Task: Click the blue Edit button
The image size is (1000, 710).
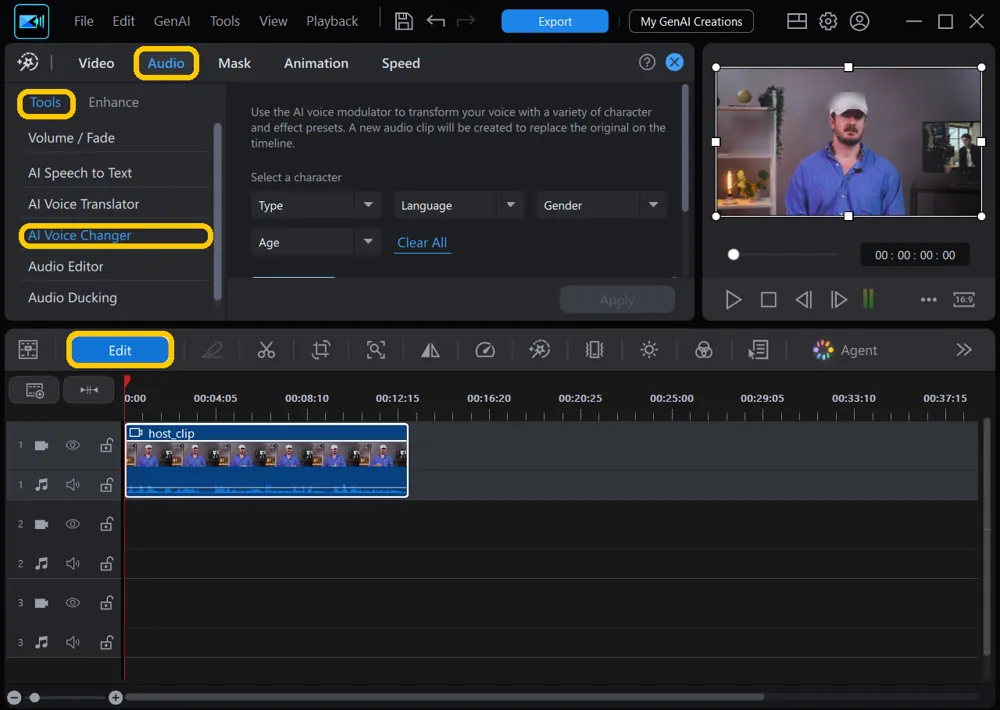Action: tap(120, 350)
